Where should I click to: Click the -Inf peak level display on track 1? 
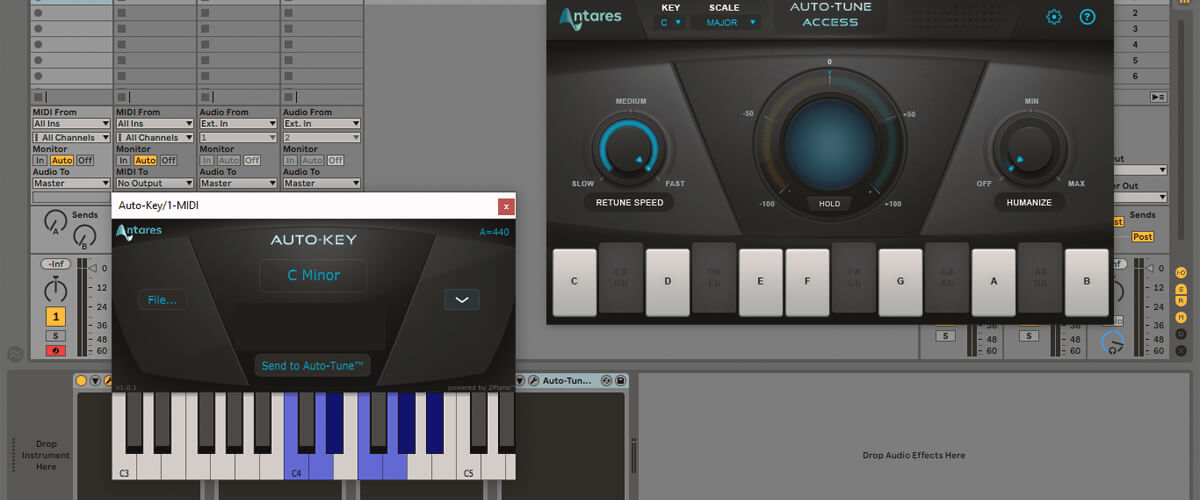[x=55, y=264]
